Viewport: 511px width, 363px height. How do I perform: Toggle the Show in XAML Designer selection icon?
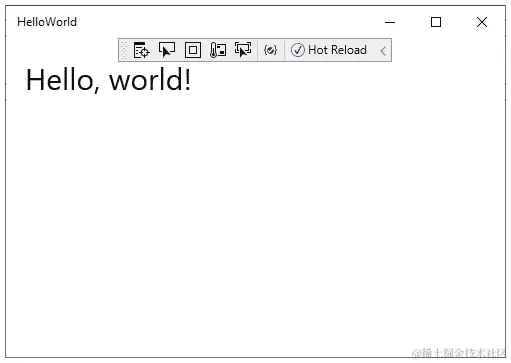pos(243,50)
